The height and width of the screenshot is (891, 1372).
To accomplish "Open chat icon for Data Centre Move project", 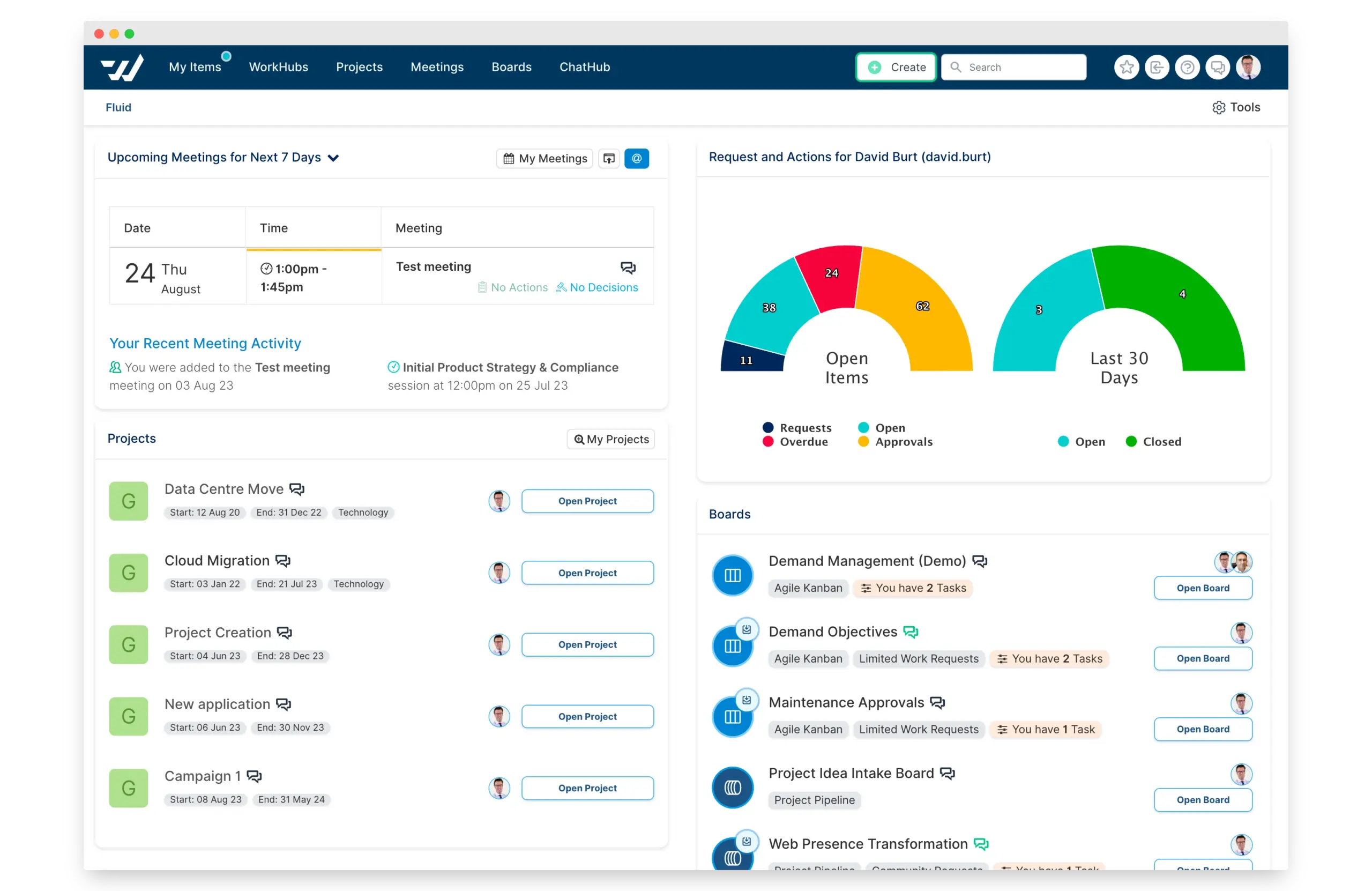I will 297,489.
